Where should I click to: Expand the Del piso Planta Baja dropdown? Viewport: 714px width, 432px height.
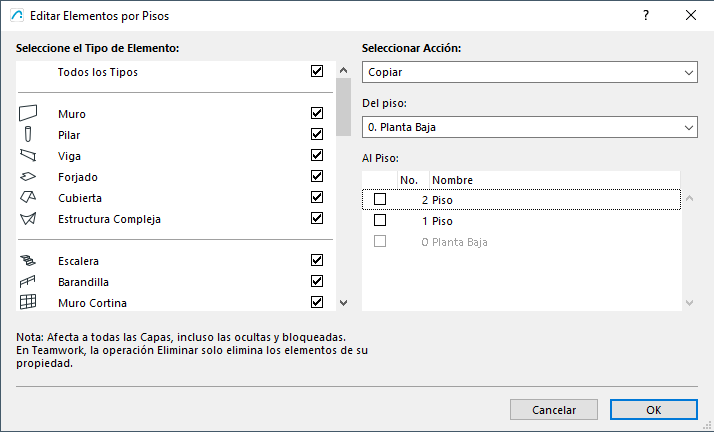530,127
